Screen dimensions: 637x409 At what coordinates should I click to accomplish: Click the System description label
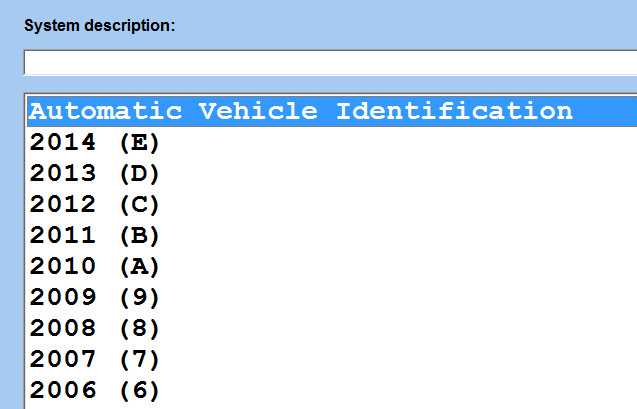point(100,26)
